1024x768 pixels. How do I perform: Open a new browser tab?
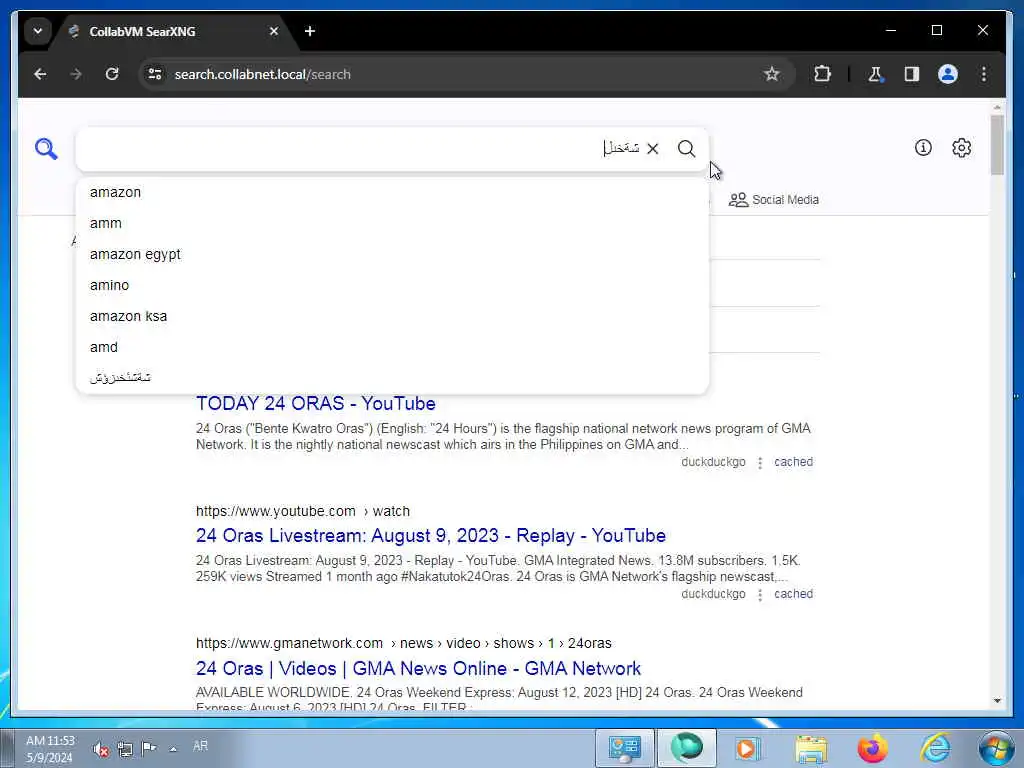click(310, 31)
